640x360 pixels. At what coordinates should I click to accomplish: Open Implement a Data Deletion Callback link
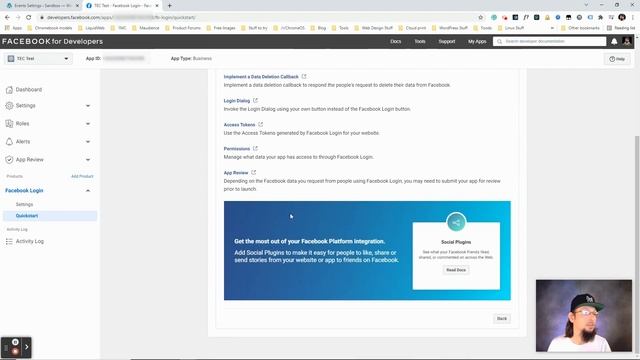click(261, 76)
